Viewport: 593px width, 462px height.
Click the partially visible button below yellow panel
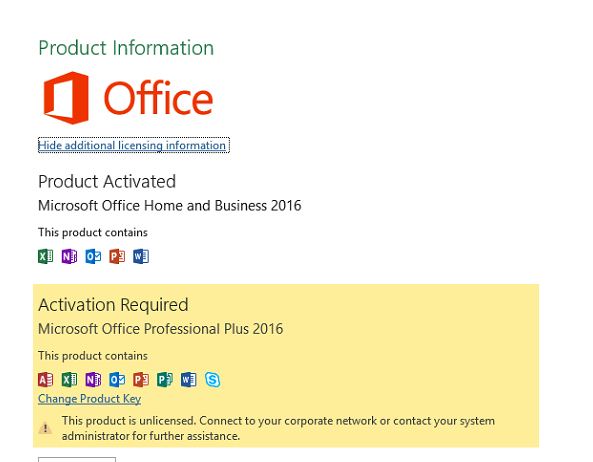(x=77, y=459)
